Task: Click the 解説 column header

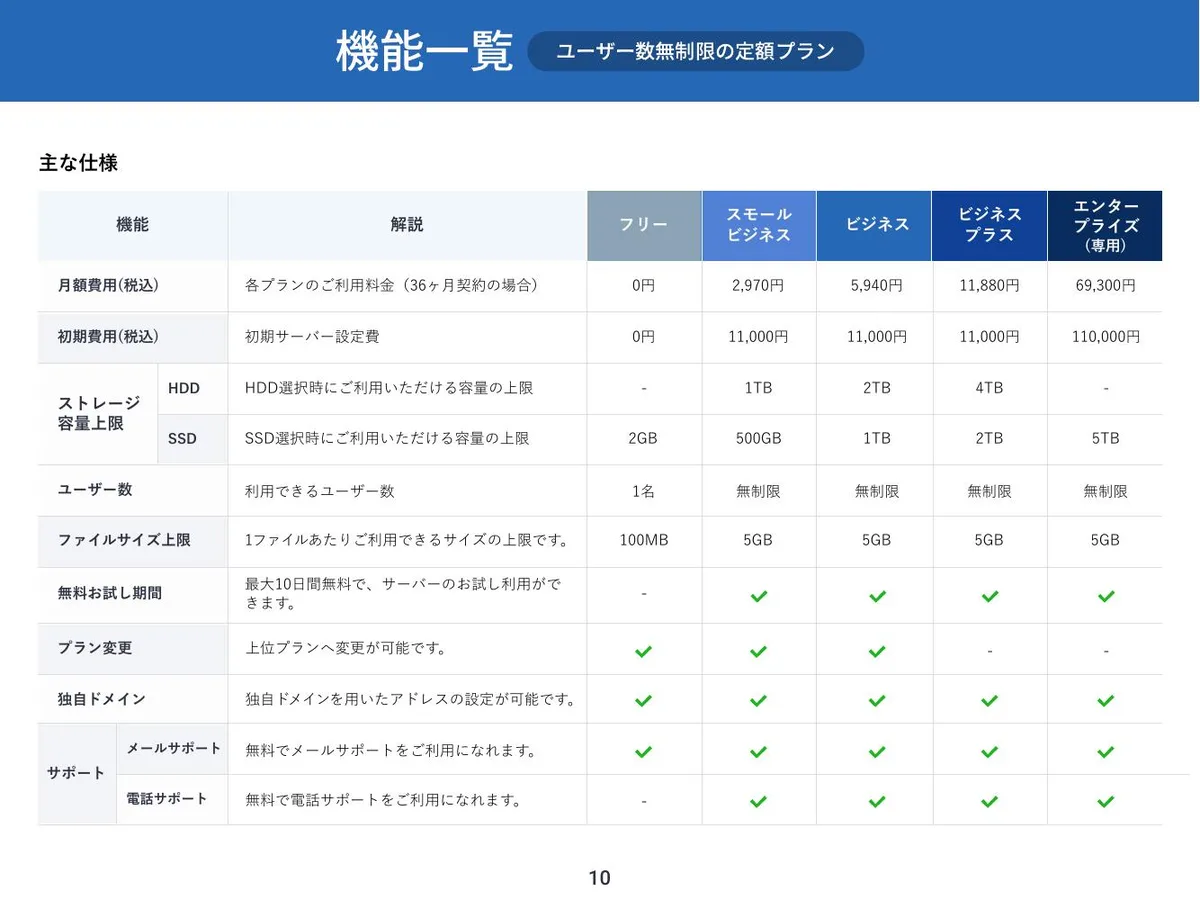Action: click(x=407, y=225)
